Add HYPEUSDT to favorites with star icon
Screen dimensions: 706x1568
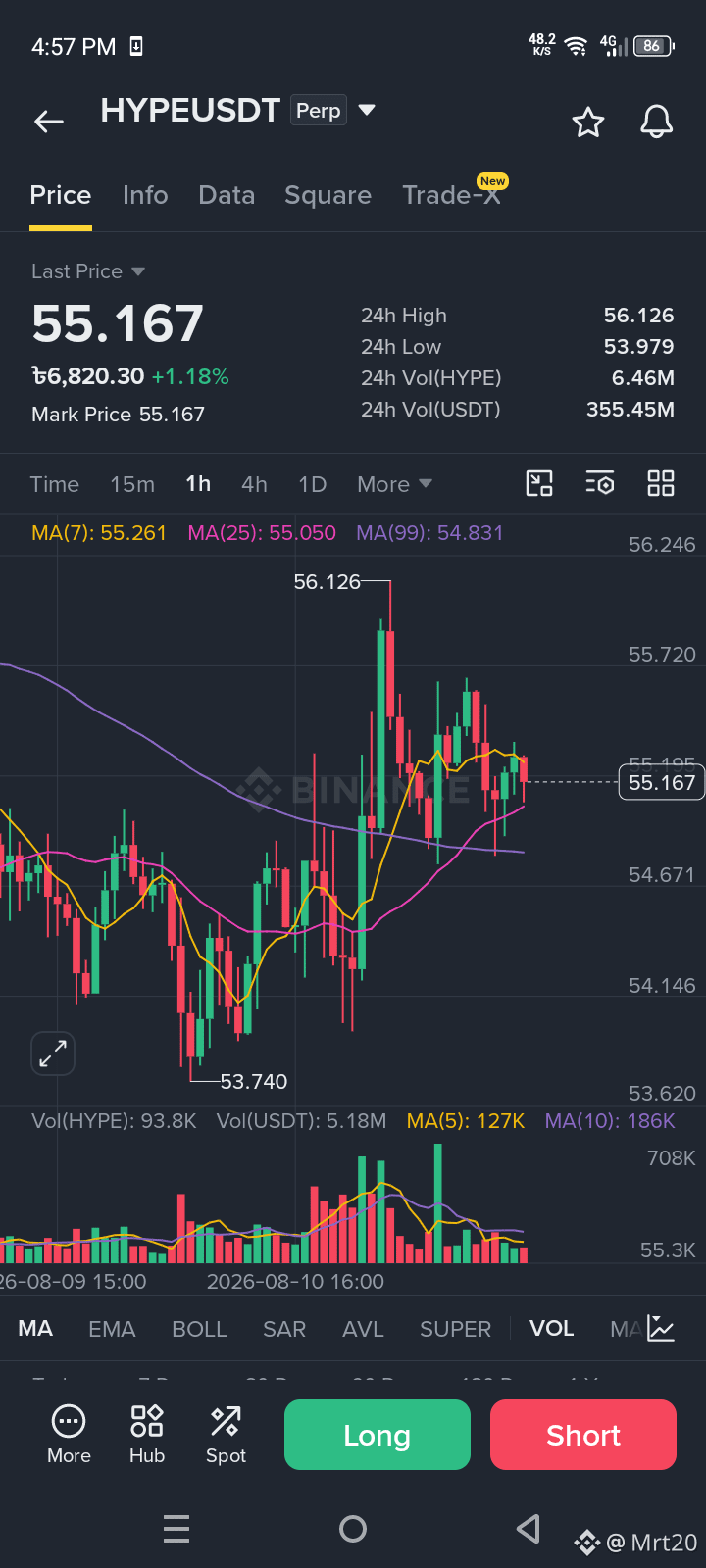588,122
